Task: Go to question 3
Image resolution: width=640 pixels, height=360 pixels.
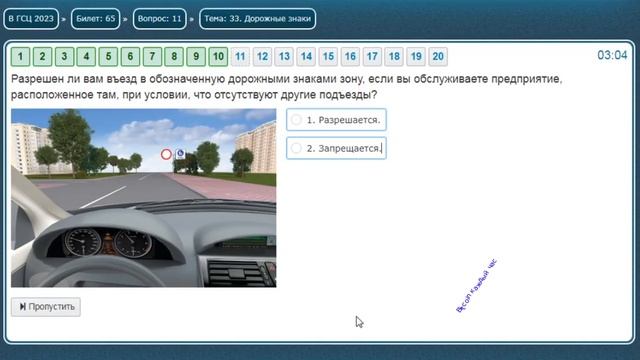Action: click(x=64, y=56)
